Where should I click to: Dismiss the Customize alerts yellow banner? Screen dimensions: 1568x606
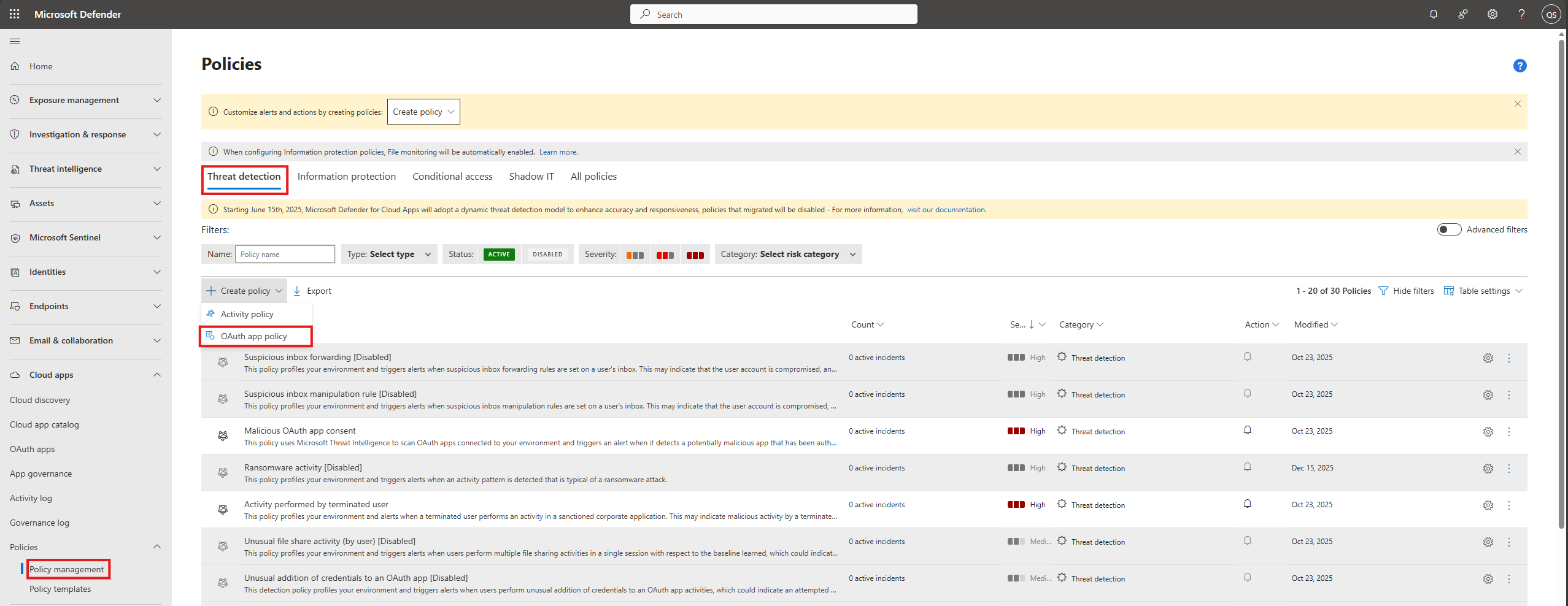[x=1517, y=104]
